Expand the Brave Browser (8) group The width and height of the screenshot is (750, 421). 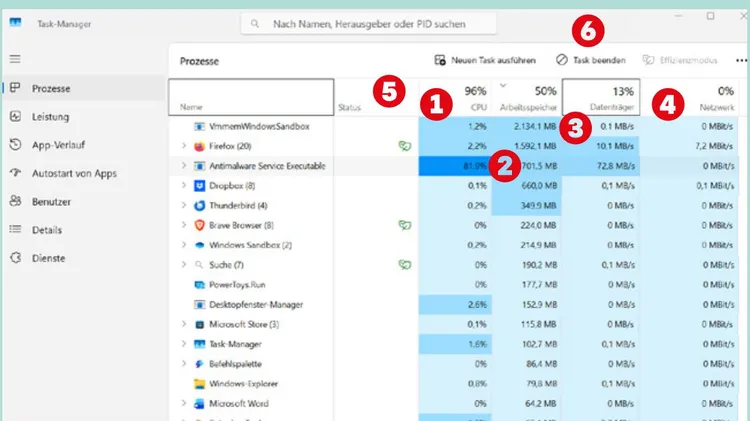[x=184, y=225]
